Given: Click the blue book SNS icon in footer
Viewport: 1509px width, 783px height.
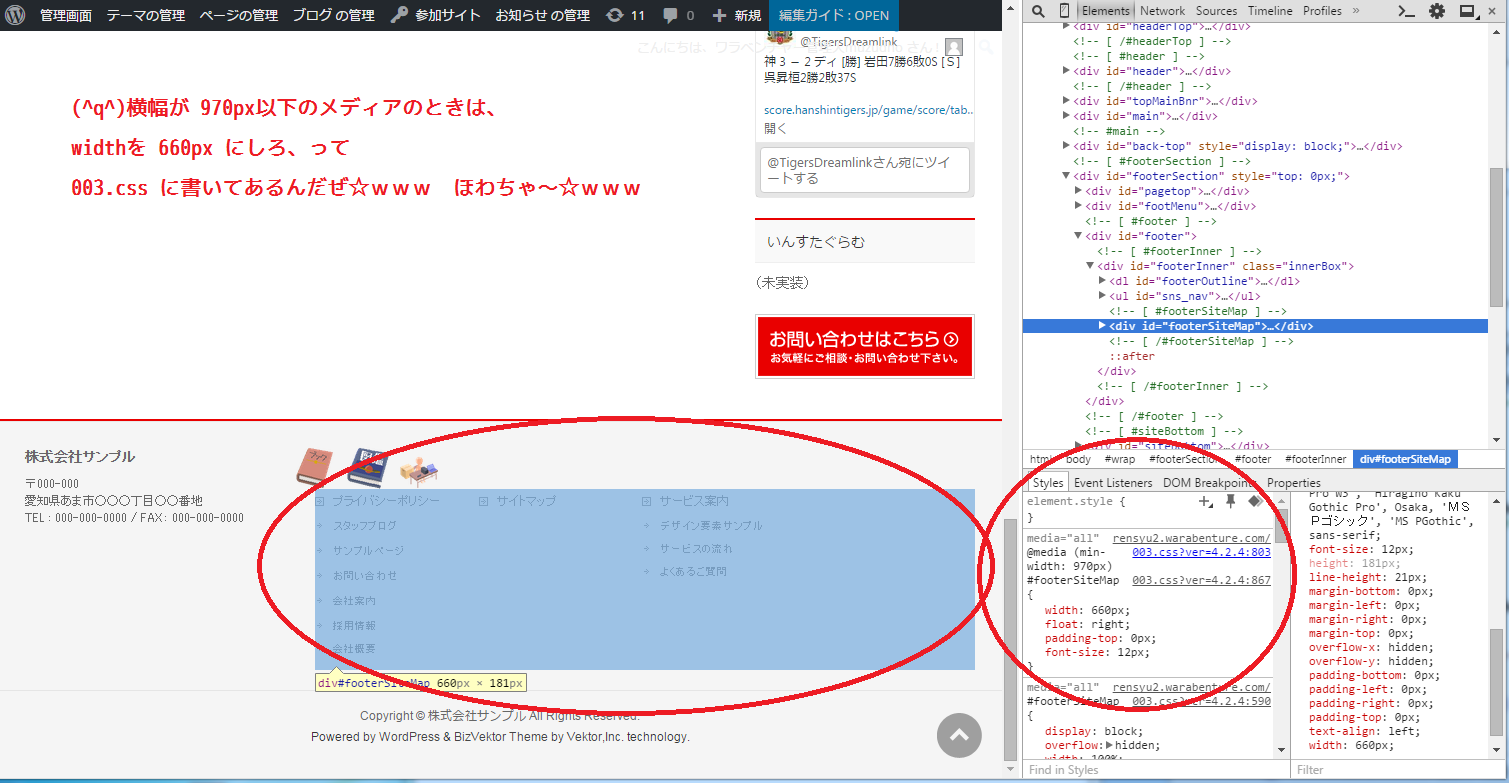Looking at the screenshot, I should tap(368, 466).
